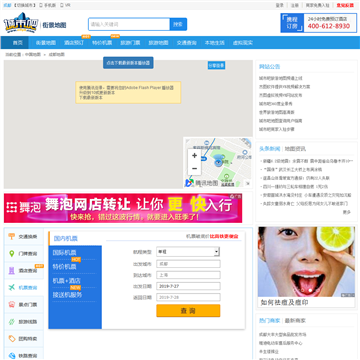This screenshot has height=360, width=360.
Task: Switch to the 热门商家 tab
Action: 270,320
